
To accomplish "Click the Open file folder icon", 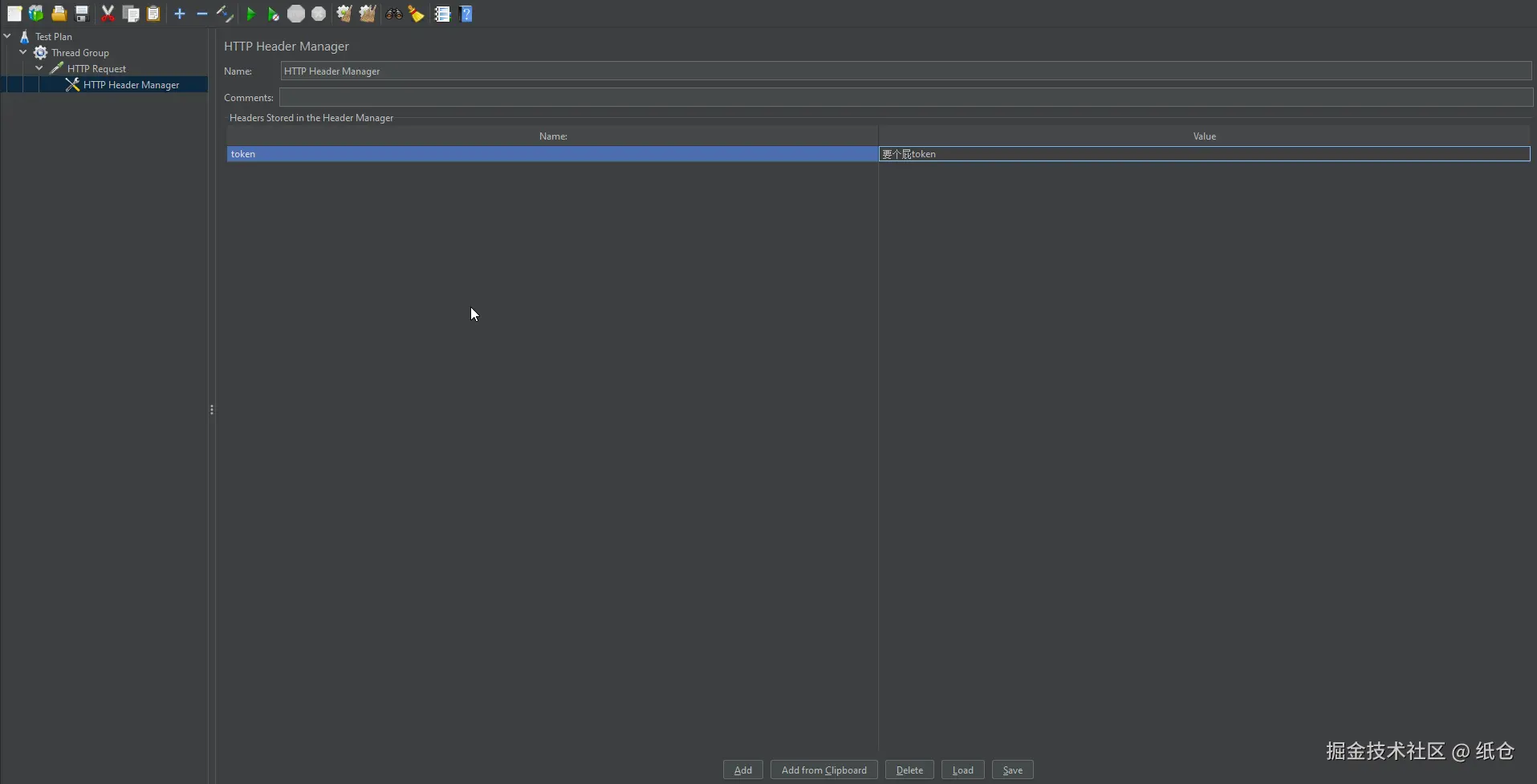I will (x=59, y=14).
